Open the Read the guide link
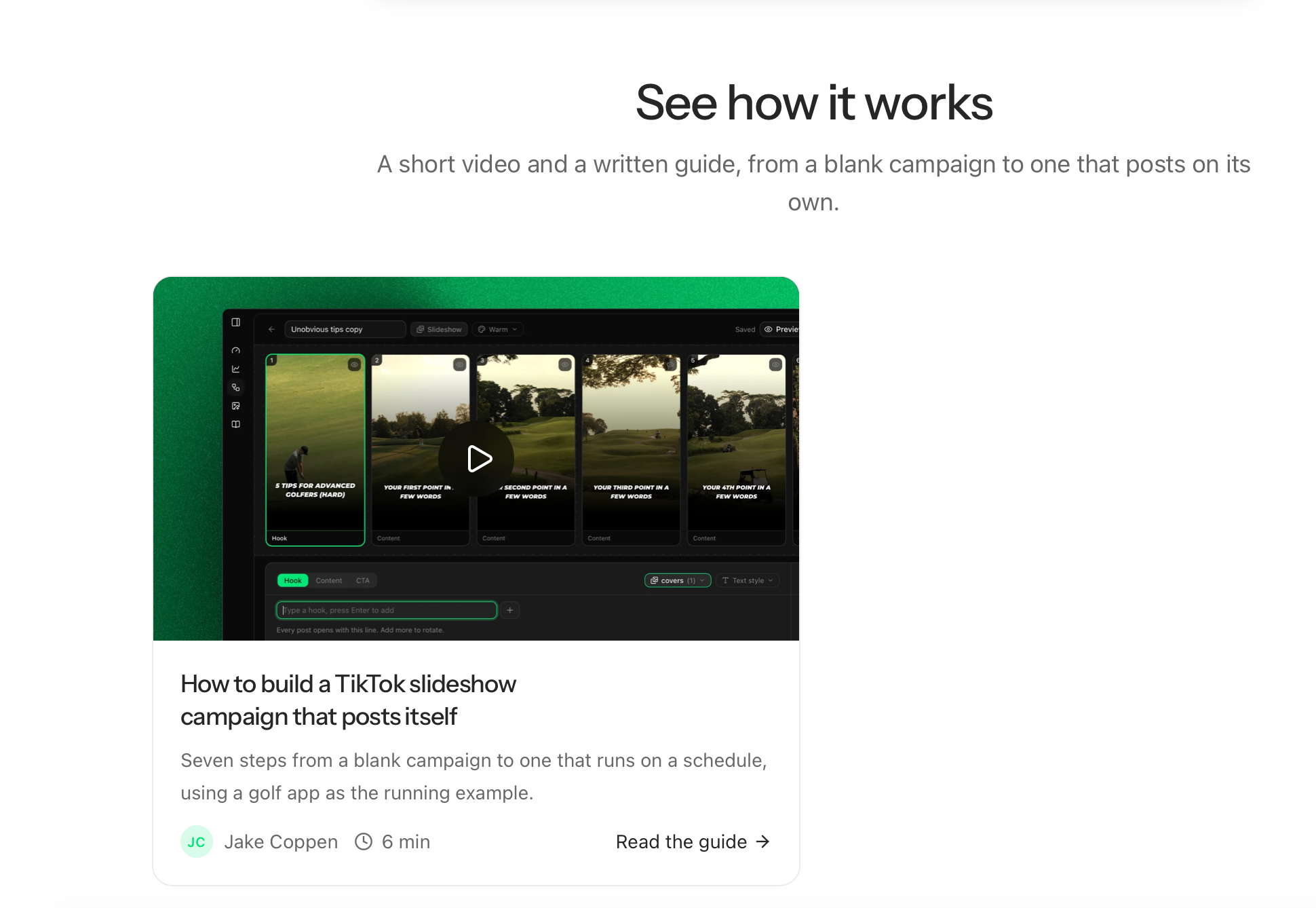 click(693, 841)
